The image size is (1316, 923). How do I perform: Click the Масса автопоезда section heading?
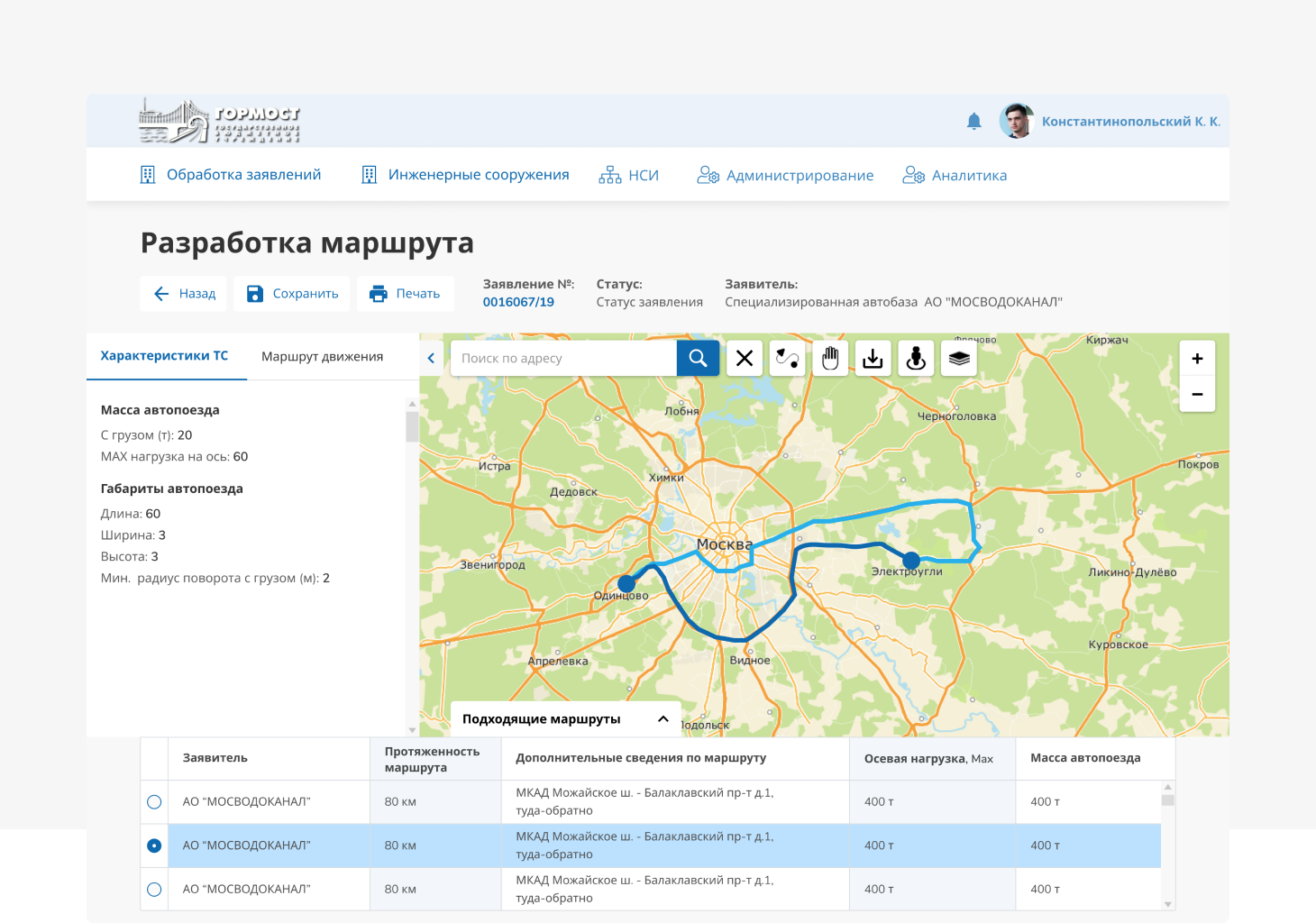pyautogui.click(x=160, y=410)
